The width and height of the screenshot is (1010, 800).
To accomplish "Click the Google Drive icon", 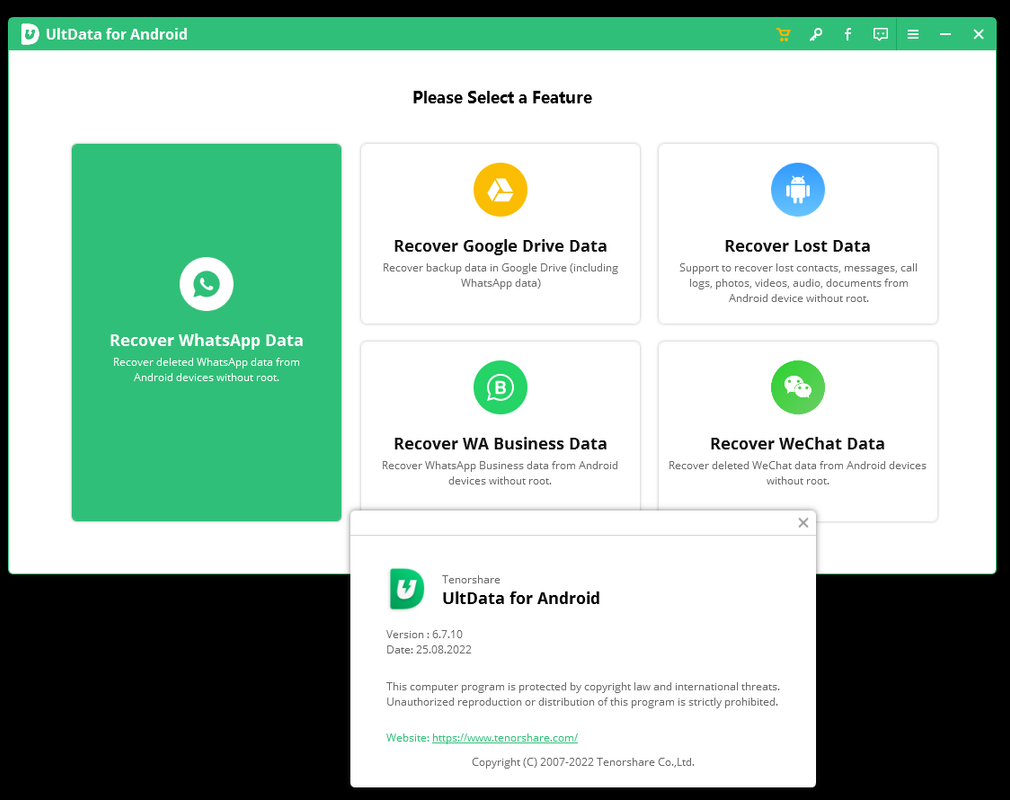I will pyautogui.click(x=500, y=190).
